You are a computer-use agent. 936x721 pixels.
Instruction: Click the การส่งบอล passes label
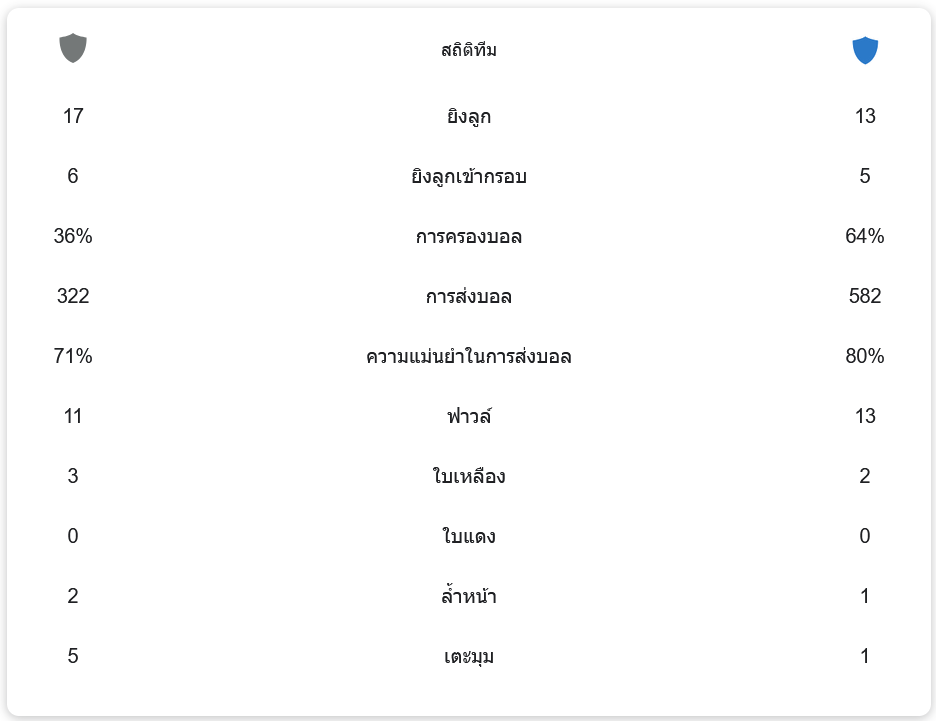pyautogui.click(x=468, y=297)
